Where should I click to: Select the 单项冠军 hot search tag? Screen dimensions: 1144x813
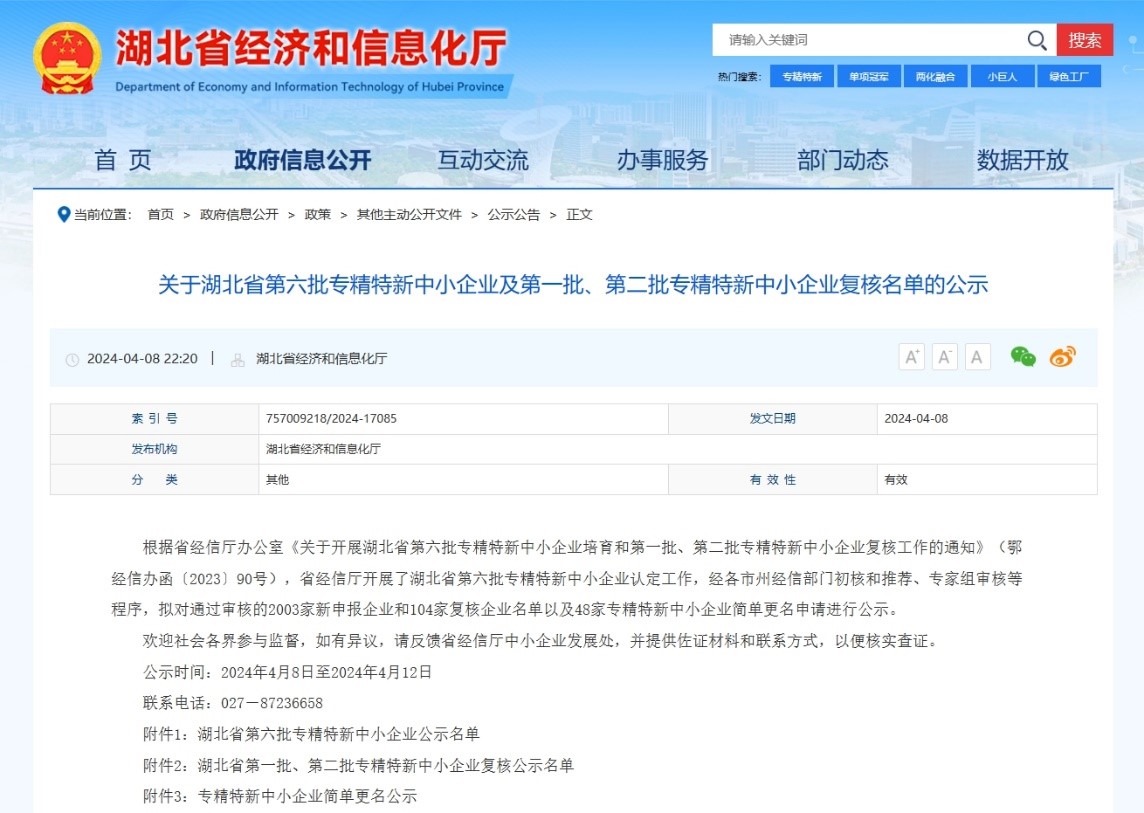[x=869, y=77]
